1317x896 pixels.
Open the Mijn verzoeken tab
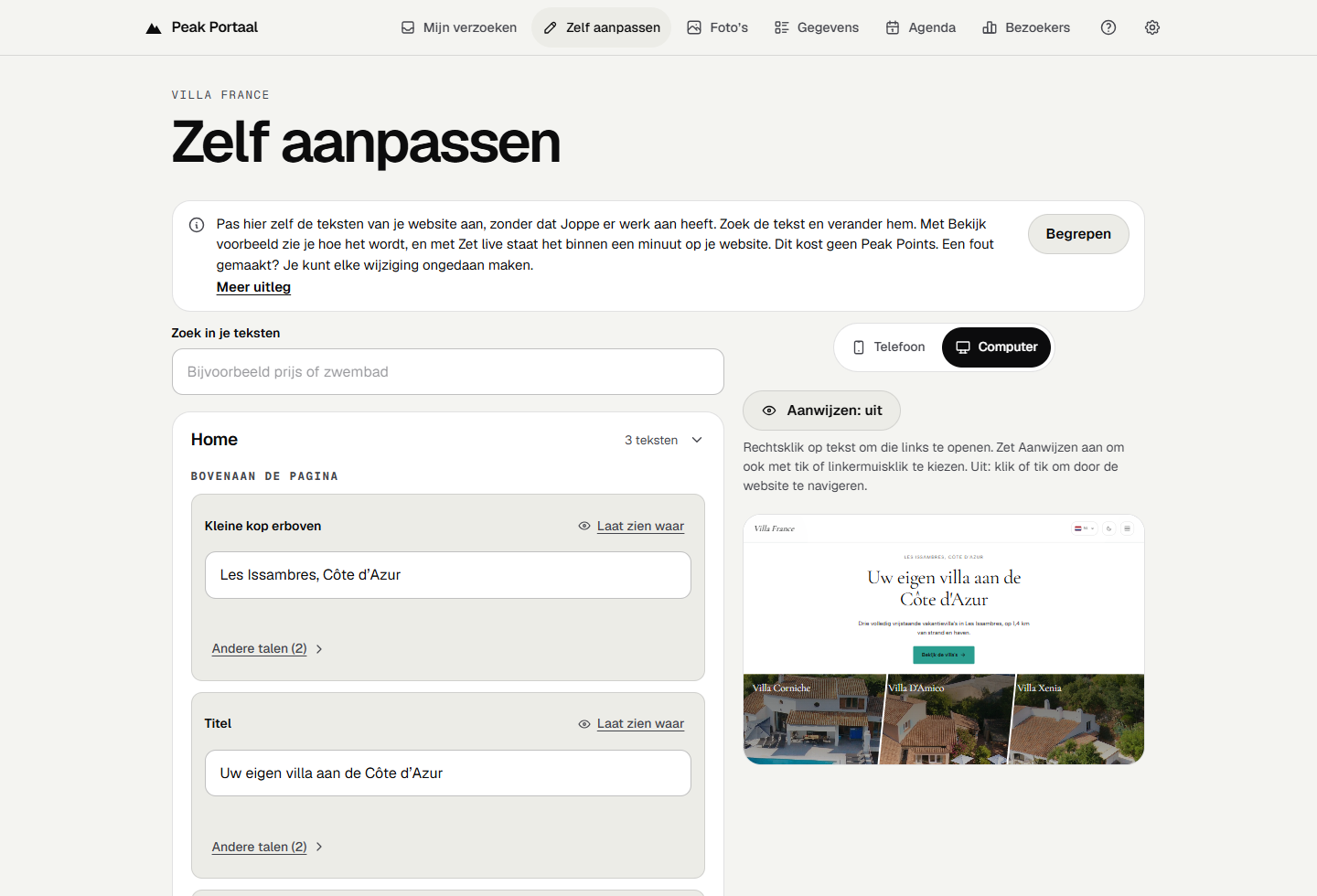click(x=459, y=27)
